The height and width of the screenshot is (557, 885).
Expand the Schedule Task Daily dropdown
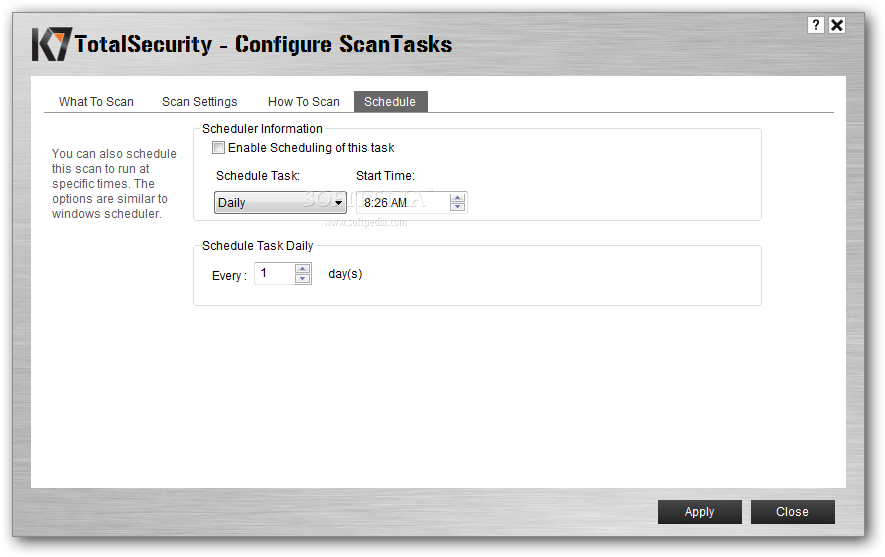pos(280,203)
